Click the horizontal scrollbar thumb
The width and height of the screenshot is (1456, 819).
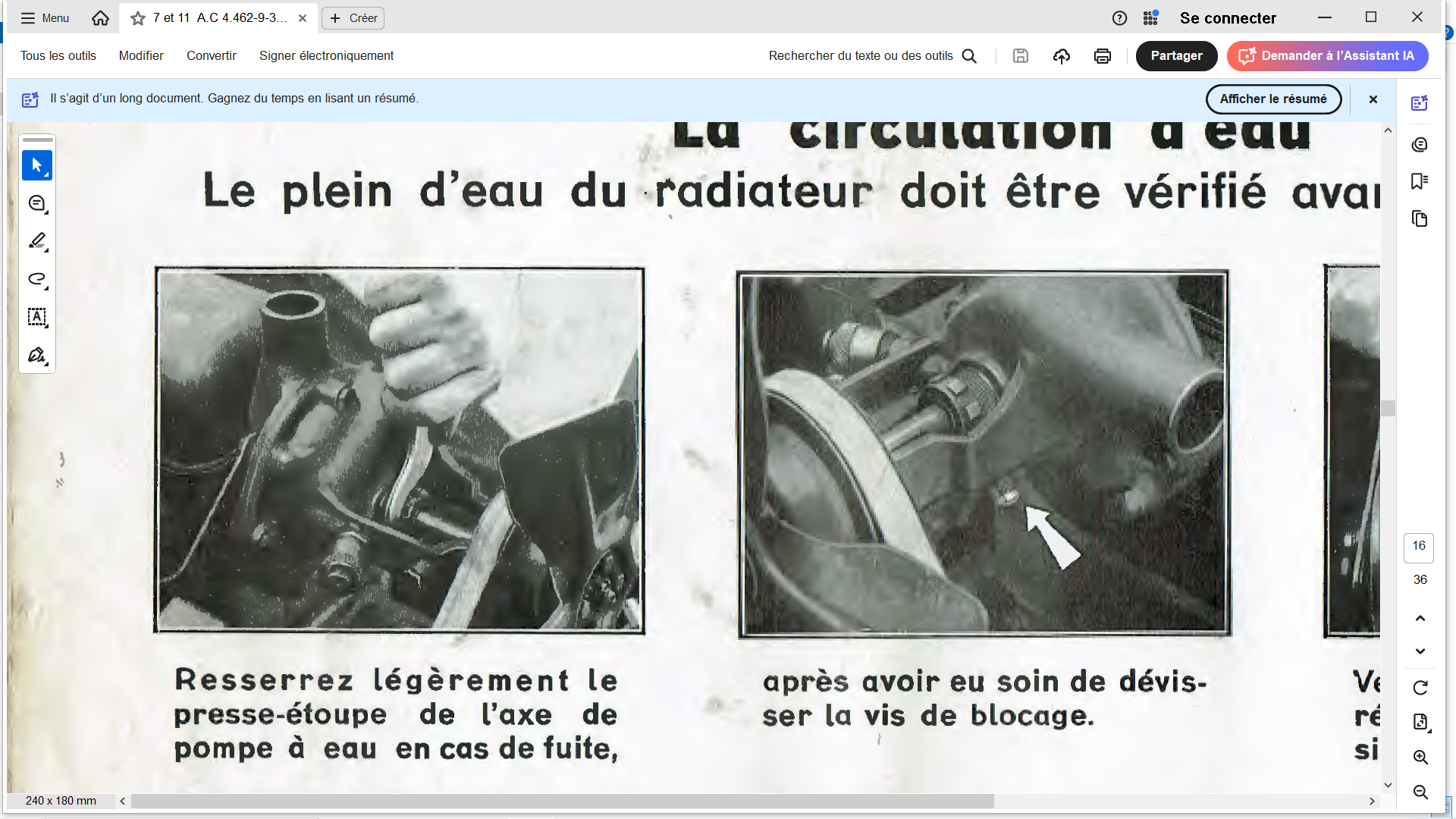pos(561,801)
